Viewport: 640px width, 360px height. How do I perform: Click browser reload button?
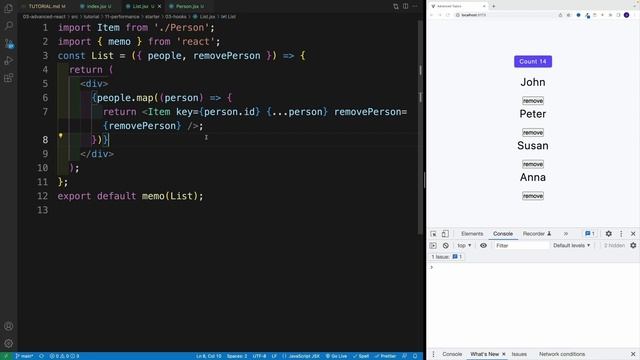coord(448,15)
